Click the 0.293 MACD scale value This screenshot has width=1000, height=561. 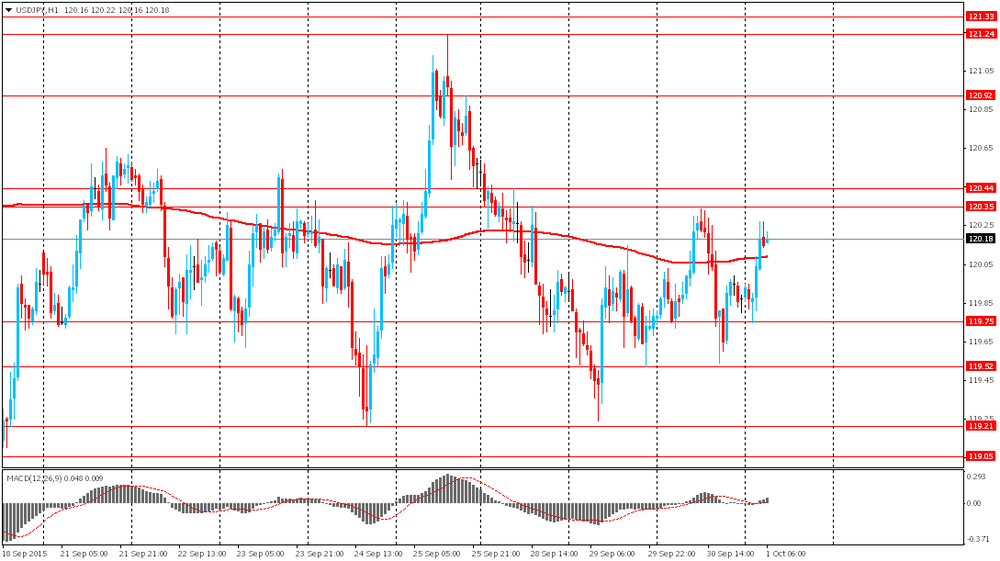coord(976,476)
